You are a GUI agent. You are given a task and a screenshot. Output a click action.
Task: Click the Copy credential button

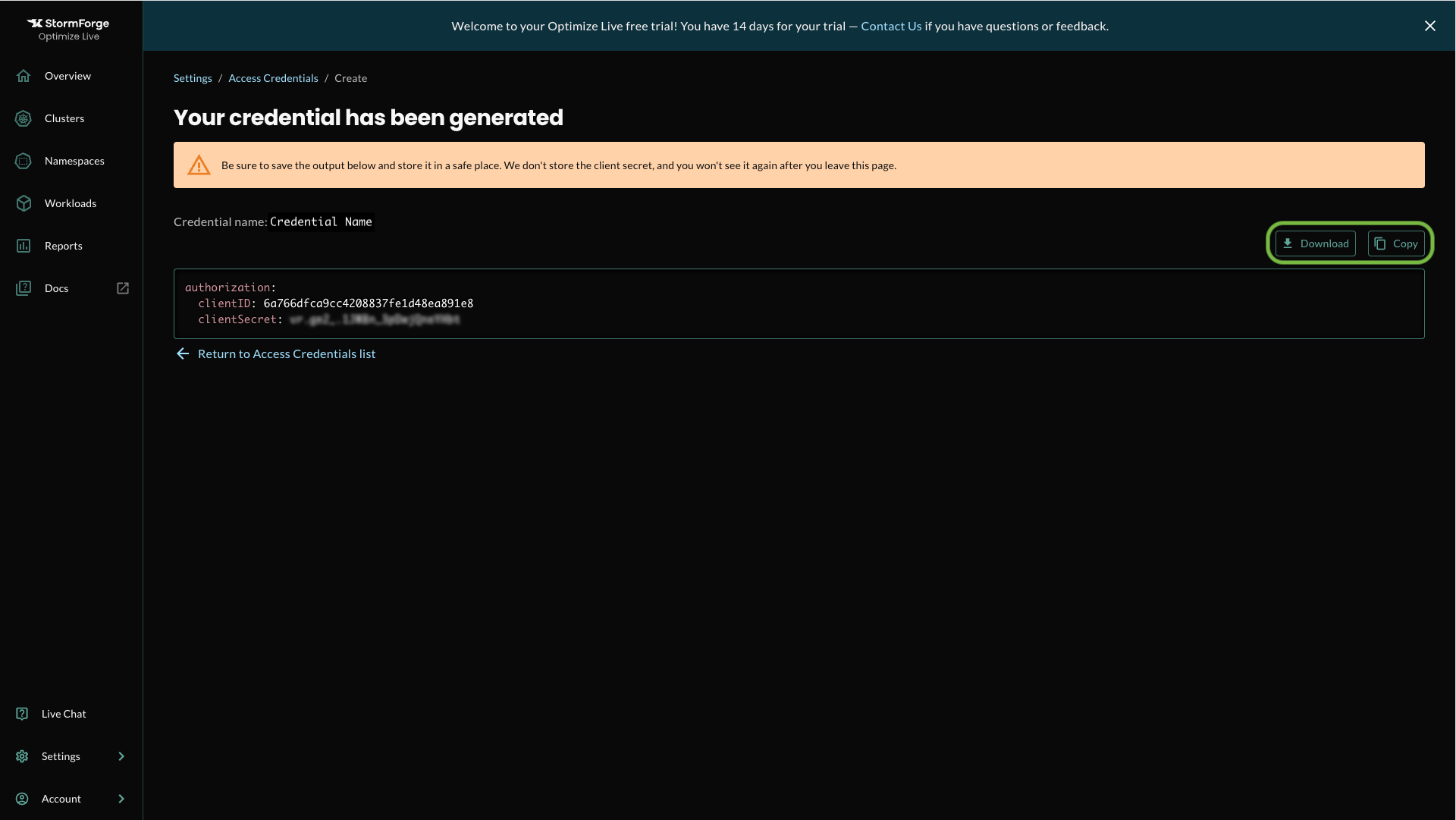(x=1396, y=243)
